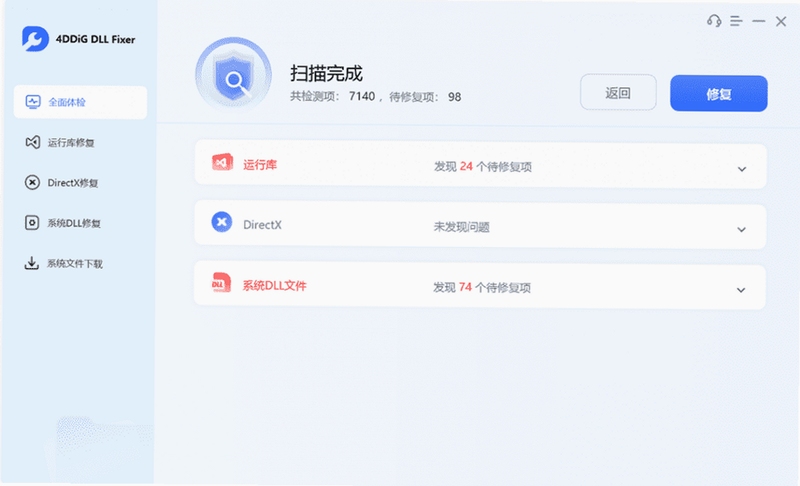Click 未发现问题 status text
Screen dimensions: 800x486
pos(462,227)
